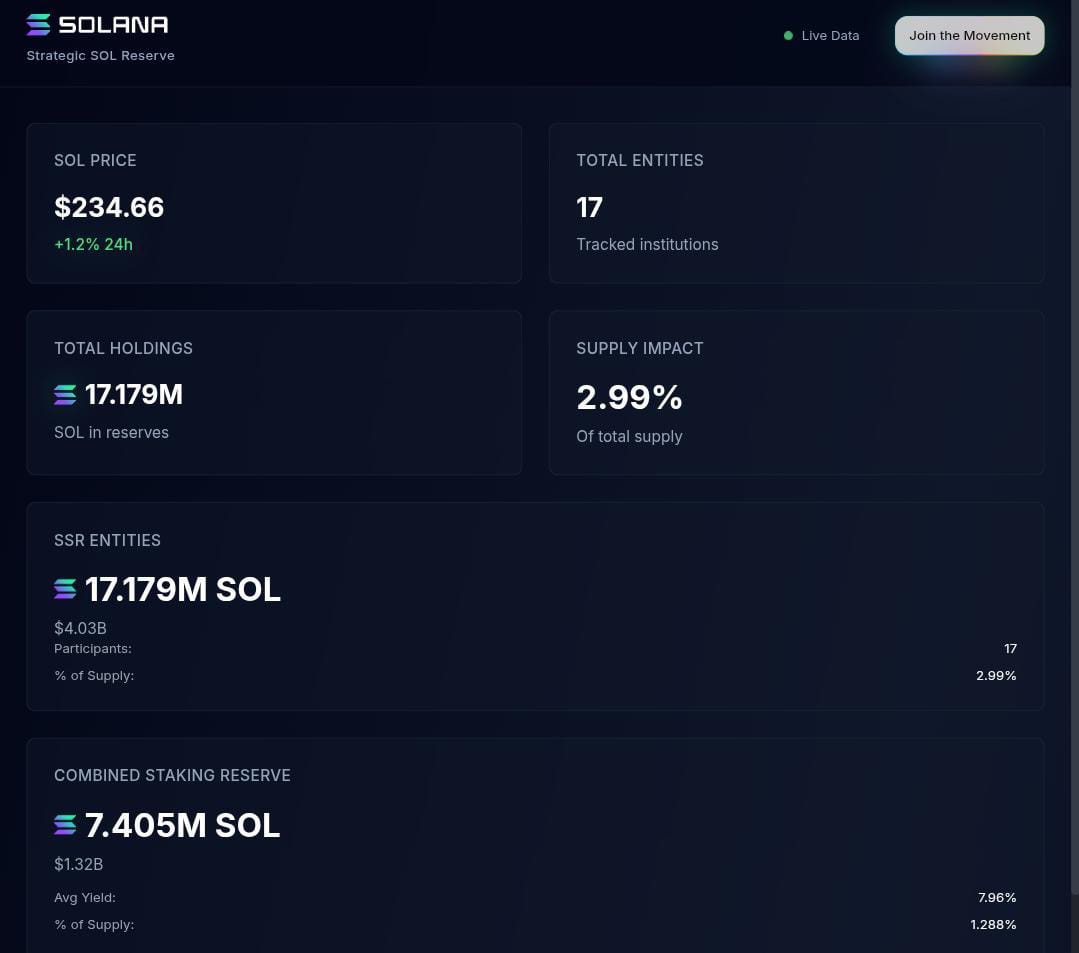The width and height of the screenshot is (1079, 953).
Task: Click the page vertical scrollbar
Action: pyautogui.click(x=1074, y=447)
